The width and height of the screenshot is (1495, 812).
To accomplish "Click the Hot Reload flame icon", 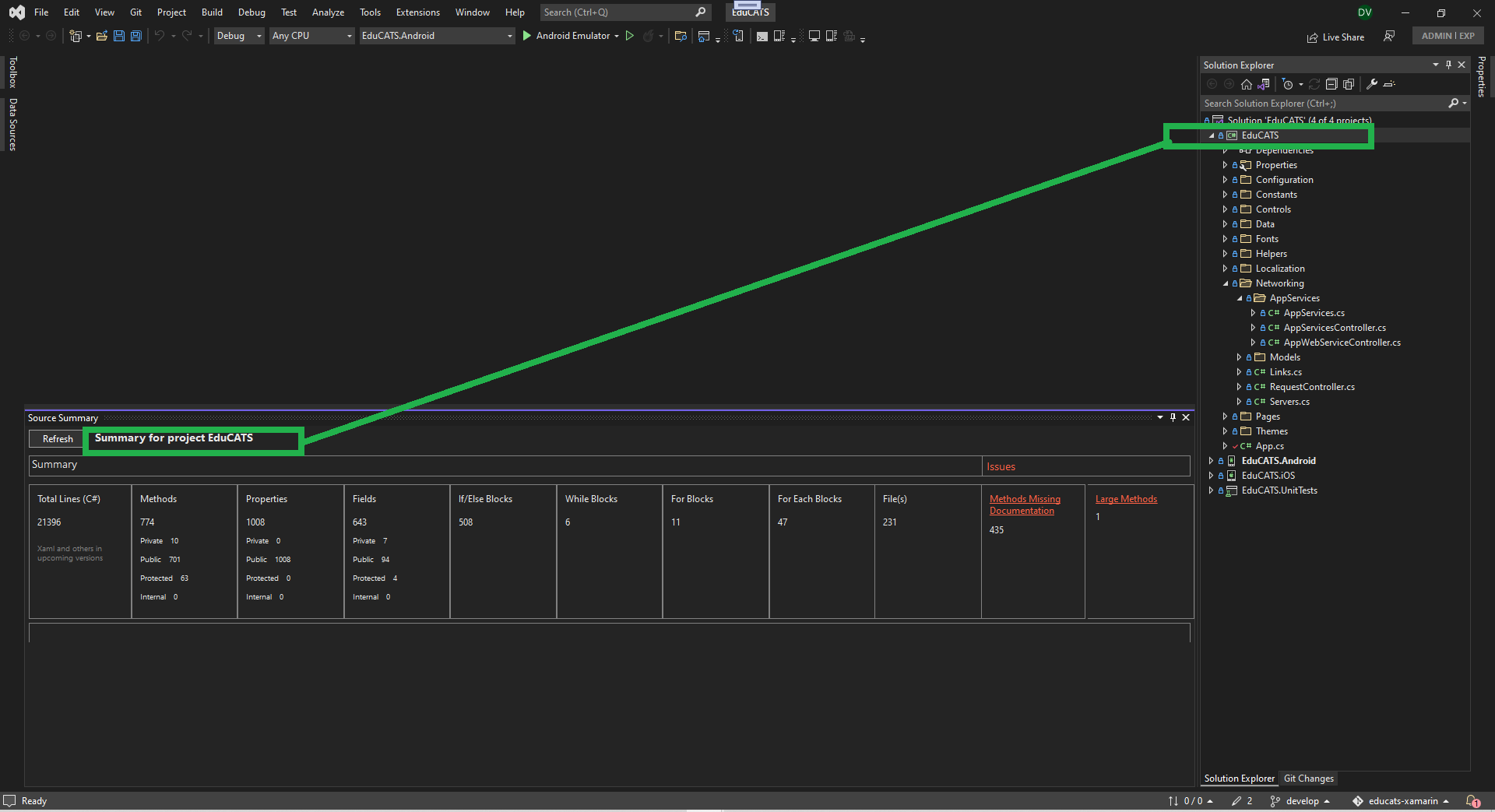I will 648,36.
